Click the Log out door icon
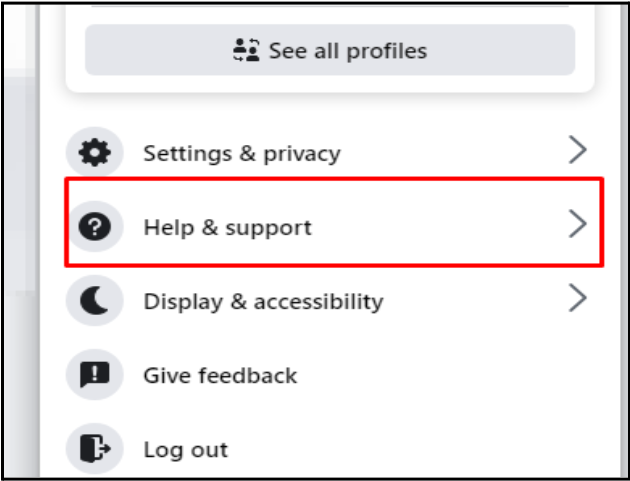This screenshot has height=481, width=630. coord(96,449)
